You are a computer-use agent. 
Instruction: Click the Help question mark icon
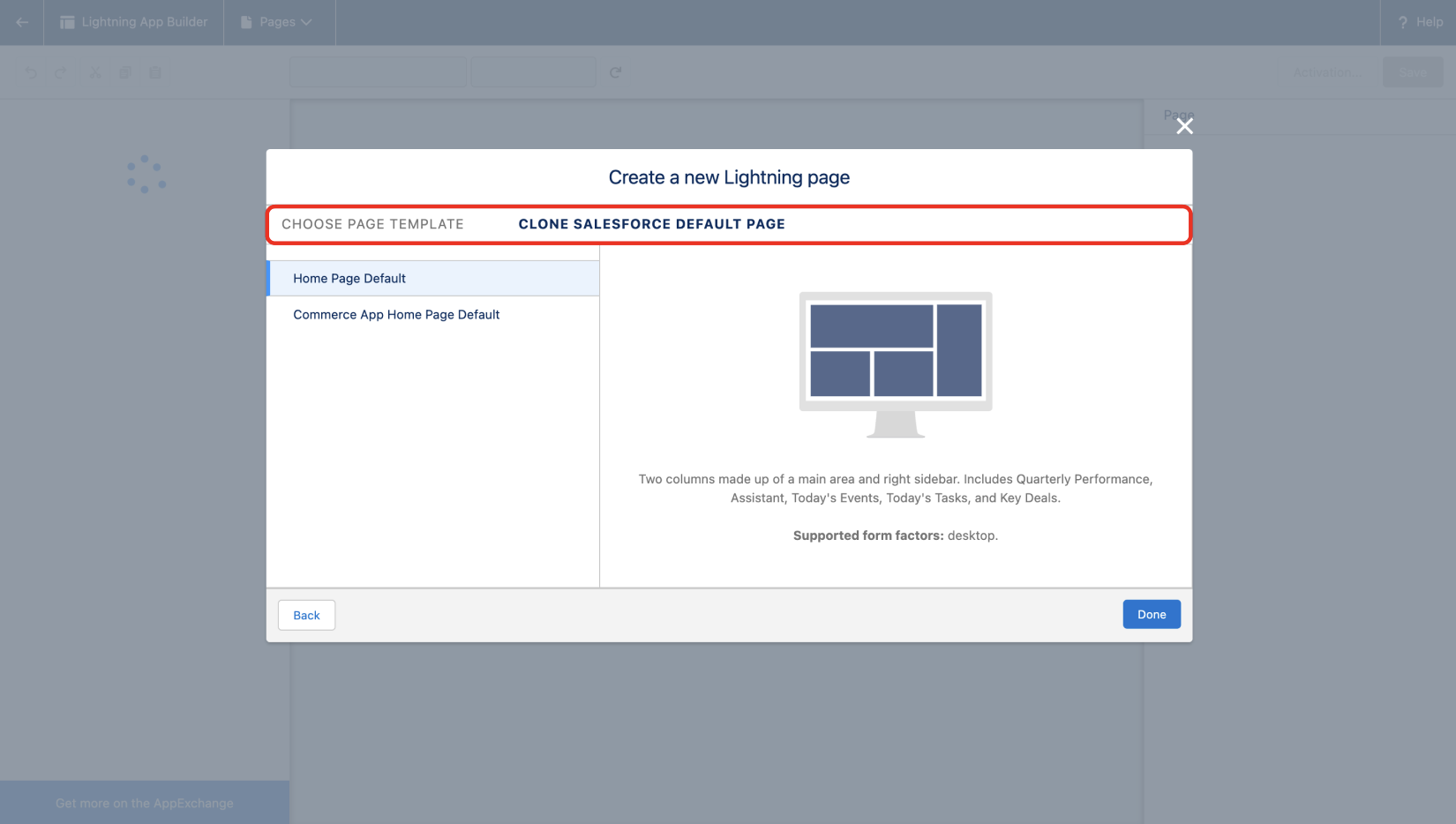click(x=1403, y=22)
